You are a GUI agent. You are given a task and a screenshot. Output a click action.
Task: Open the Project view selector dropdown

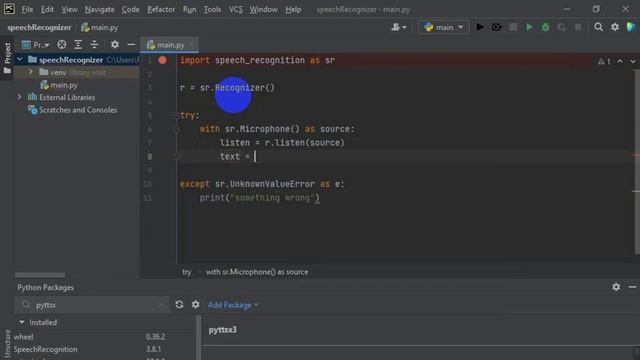36,44
